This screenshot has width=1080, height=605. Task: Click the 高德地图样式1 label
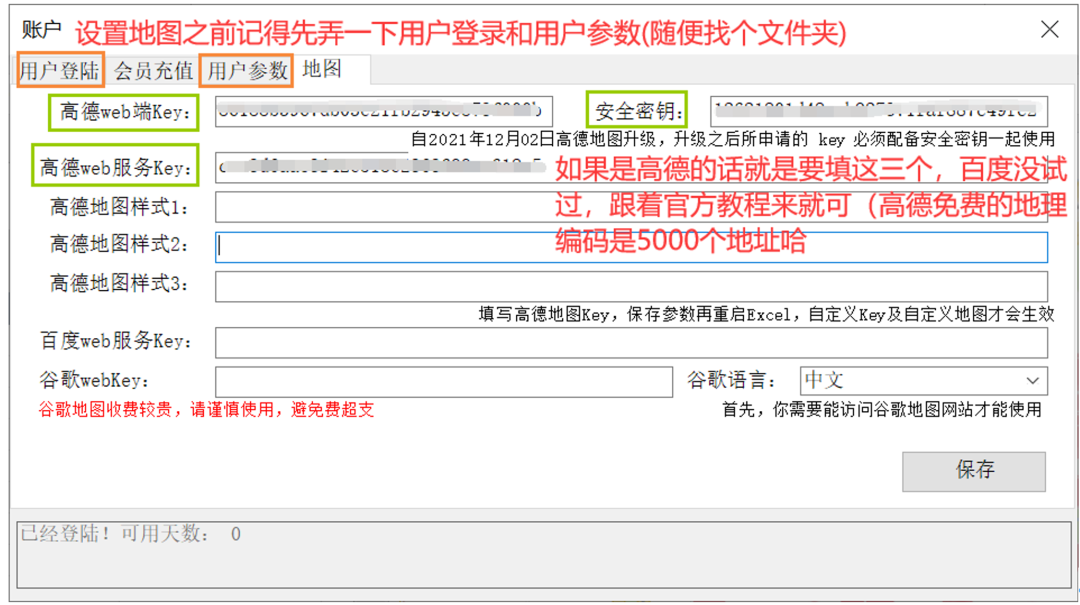click(119, 207)
